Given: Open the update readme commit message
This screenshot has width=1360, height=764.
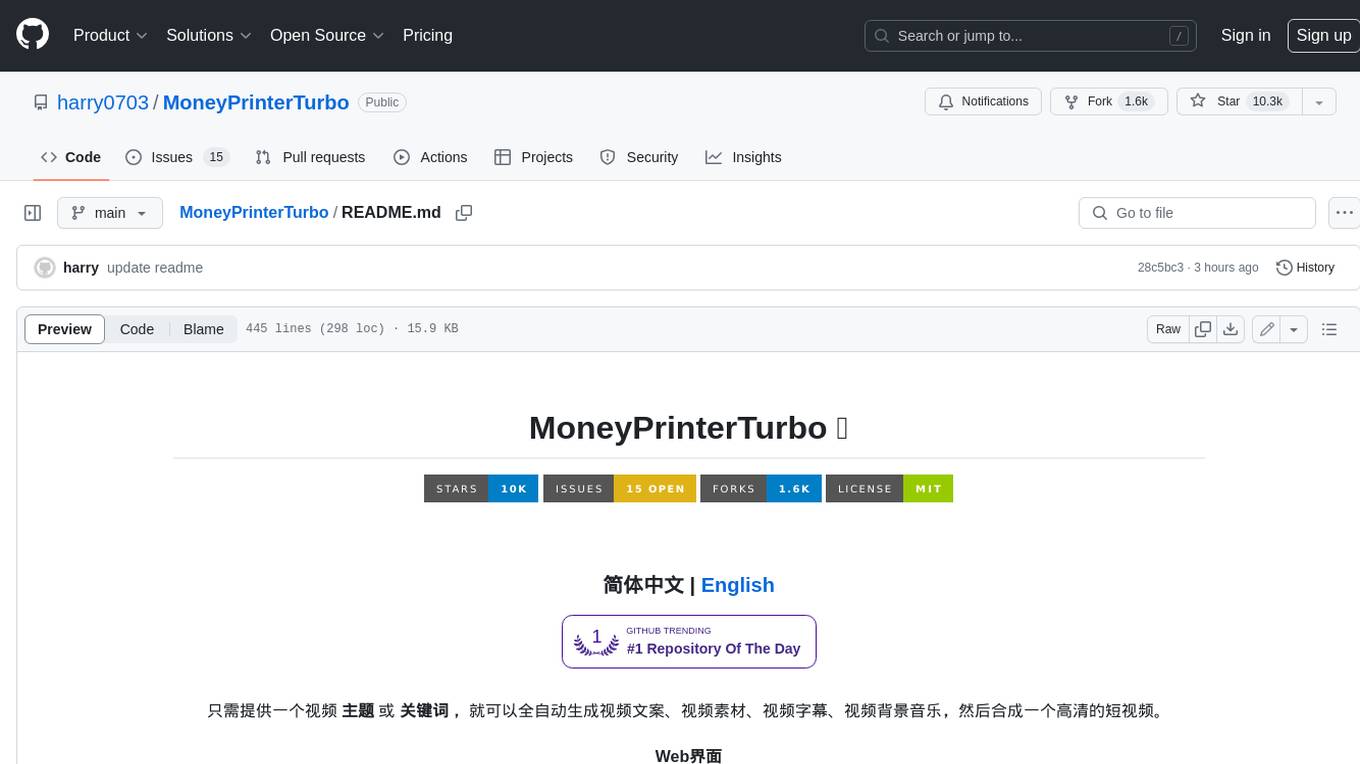Looking at the screenshot, I should point(155,268).
